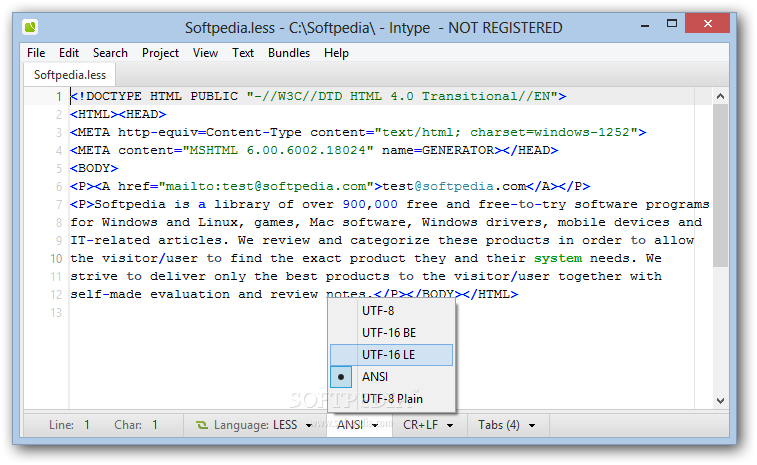Click the word 'strive' on line 11
Viewport: 757px width, 465px height.
(x=94, y=276)
